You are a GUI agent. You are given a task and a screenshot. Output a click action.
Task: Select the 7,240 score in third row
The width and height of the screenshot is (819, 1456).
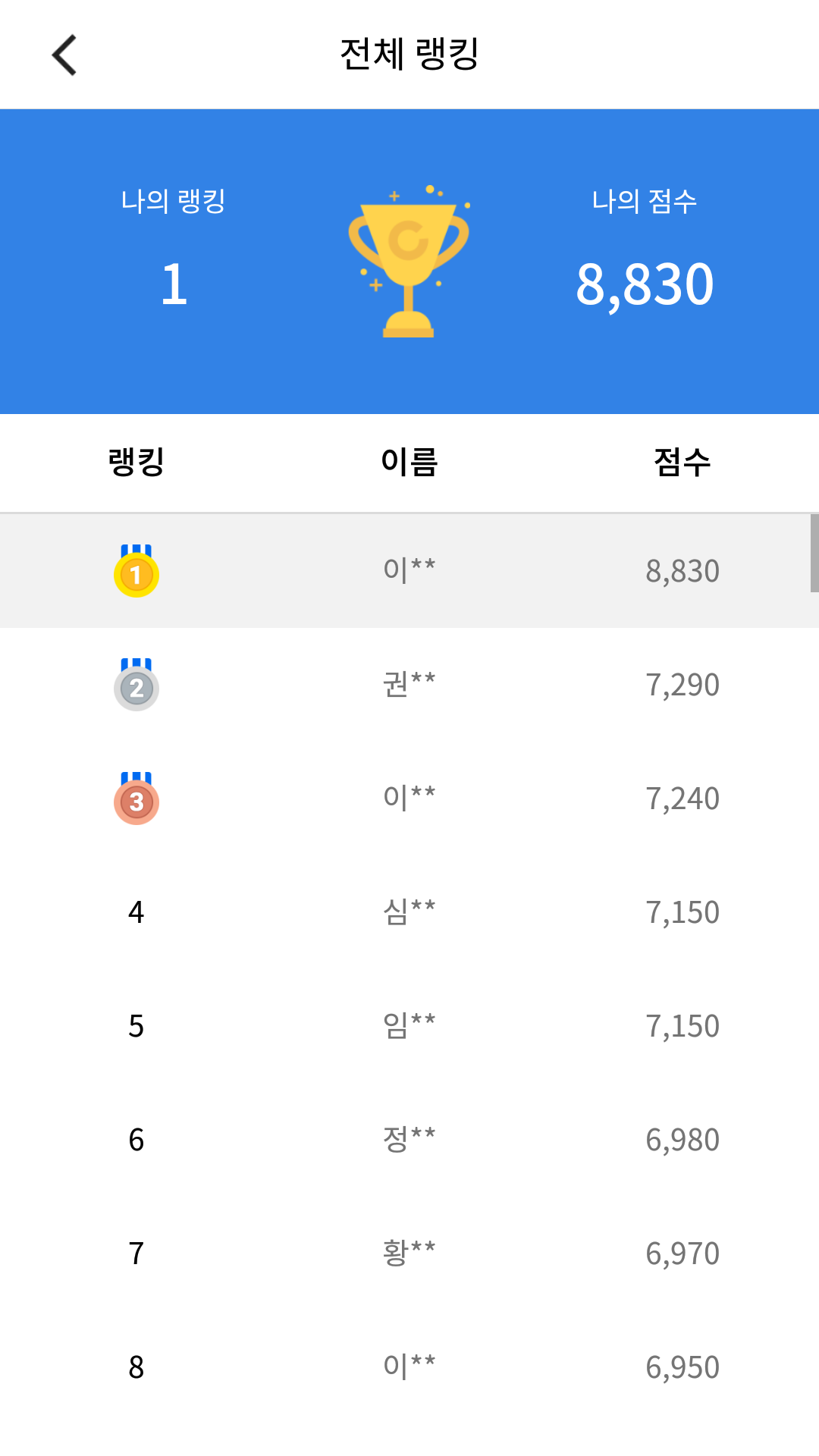coord(682,799)
